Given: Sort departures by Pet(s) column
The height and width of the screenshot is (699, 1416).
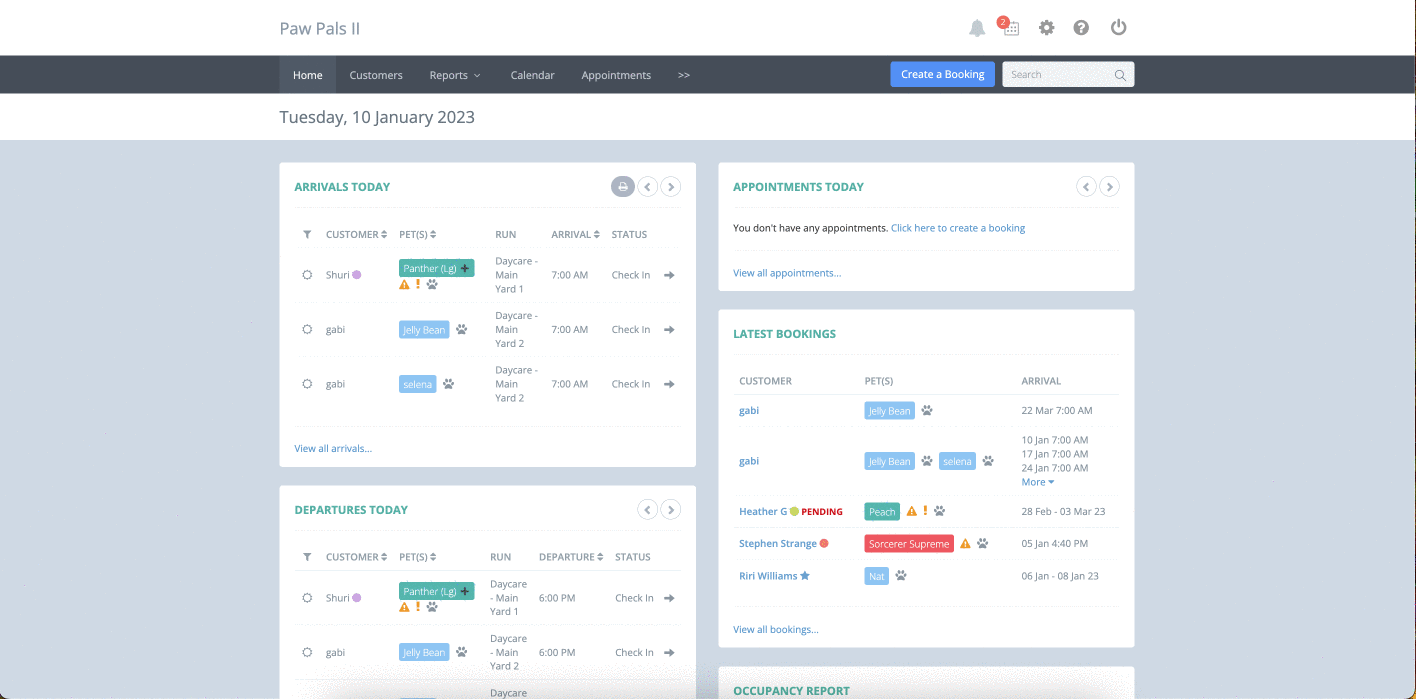Looking at the screenshot, I should (418, 558).
